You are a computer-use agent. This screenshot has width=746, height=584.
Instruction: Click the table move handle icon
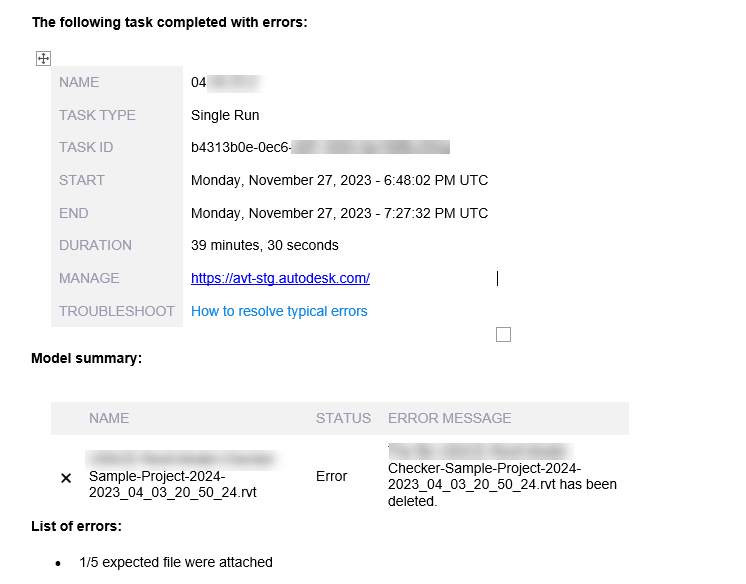click(x=43, y=59)
